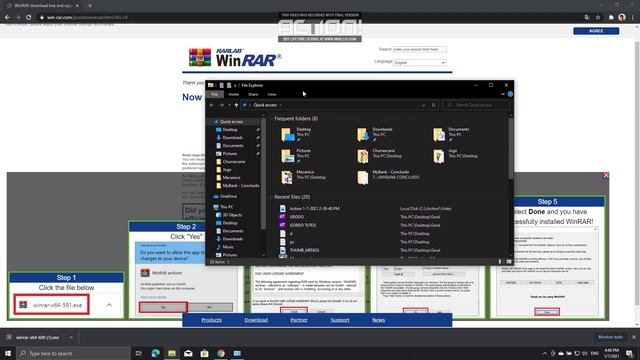Go back in Chrome browser

coord(7,18)
